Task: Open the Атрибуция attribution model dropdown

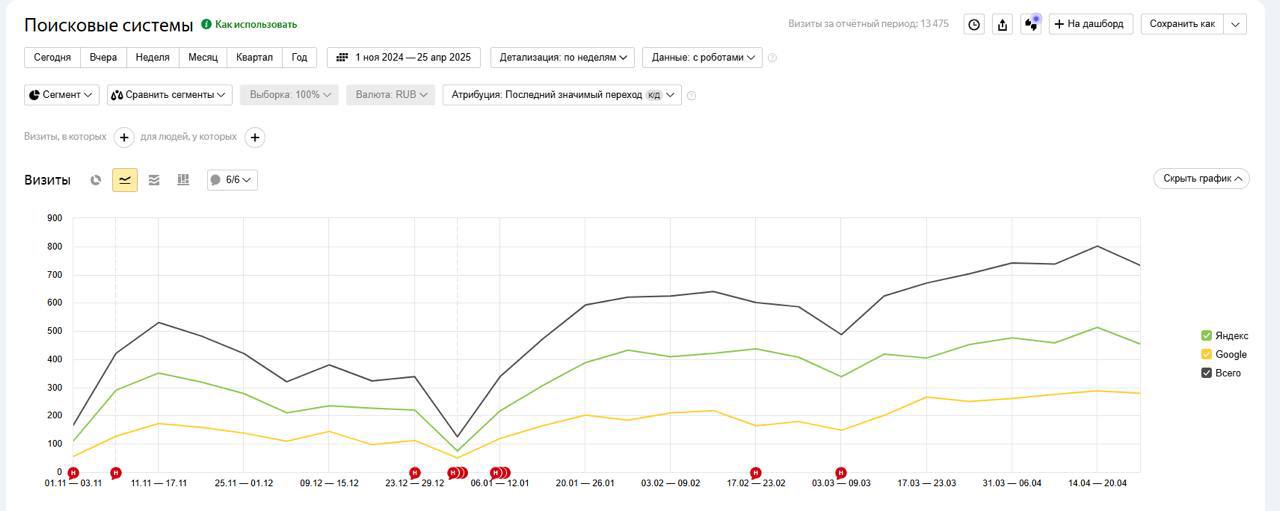Action: 561,95
